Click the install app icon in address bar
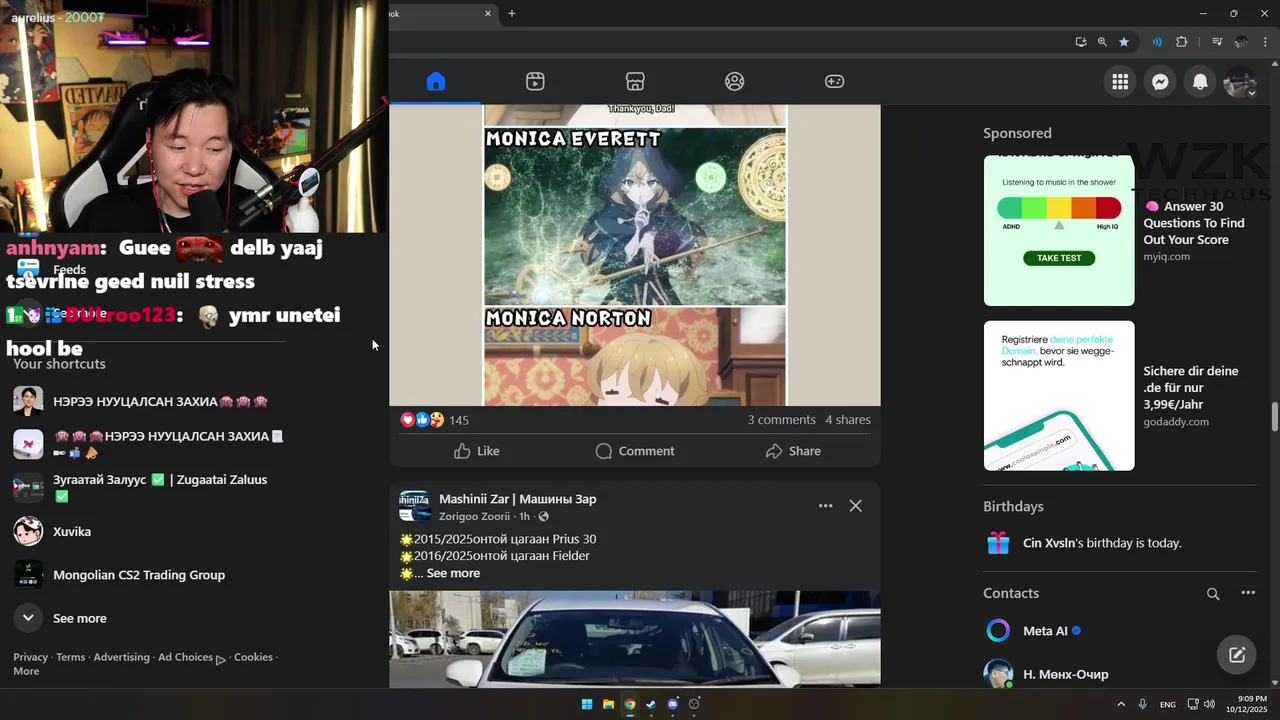Screen dimensions: 1280x720 tap(1081, 42)
